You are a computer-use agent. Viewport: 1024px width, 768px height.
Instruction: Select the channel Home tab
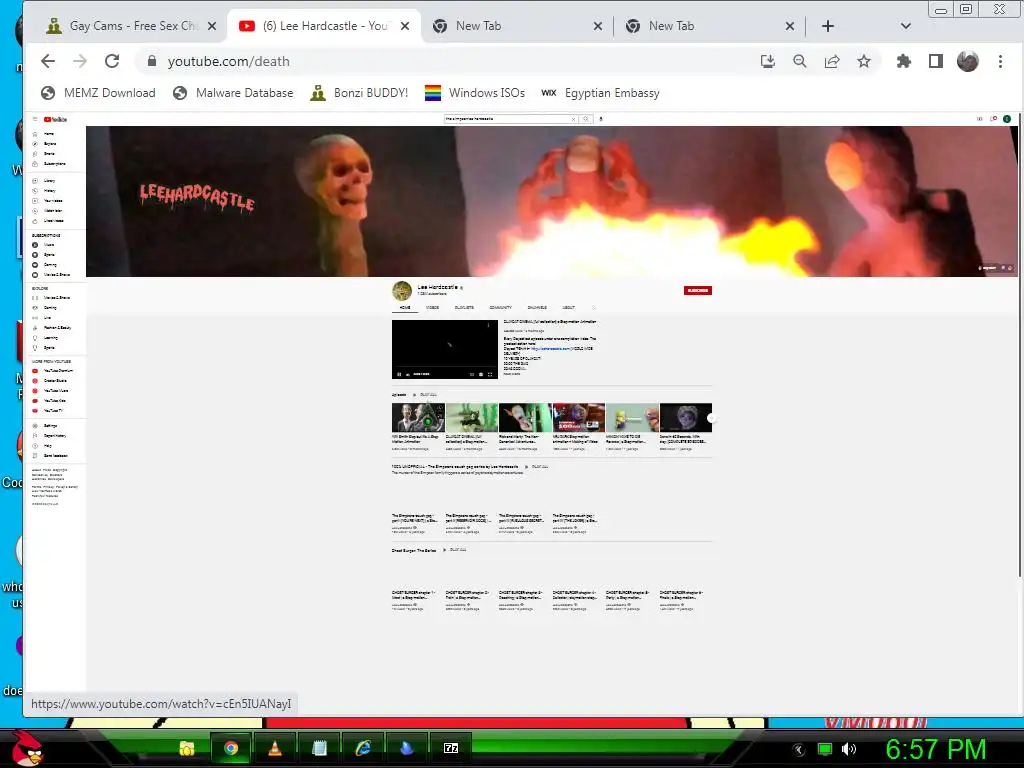click(406, 307)
